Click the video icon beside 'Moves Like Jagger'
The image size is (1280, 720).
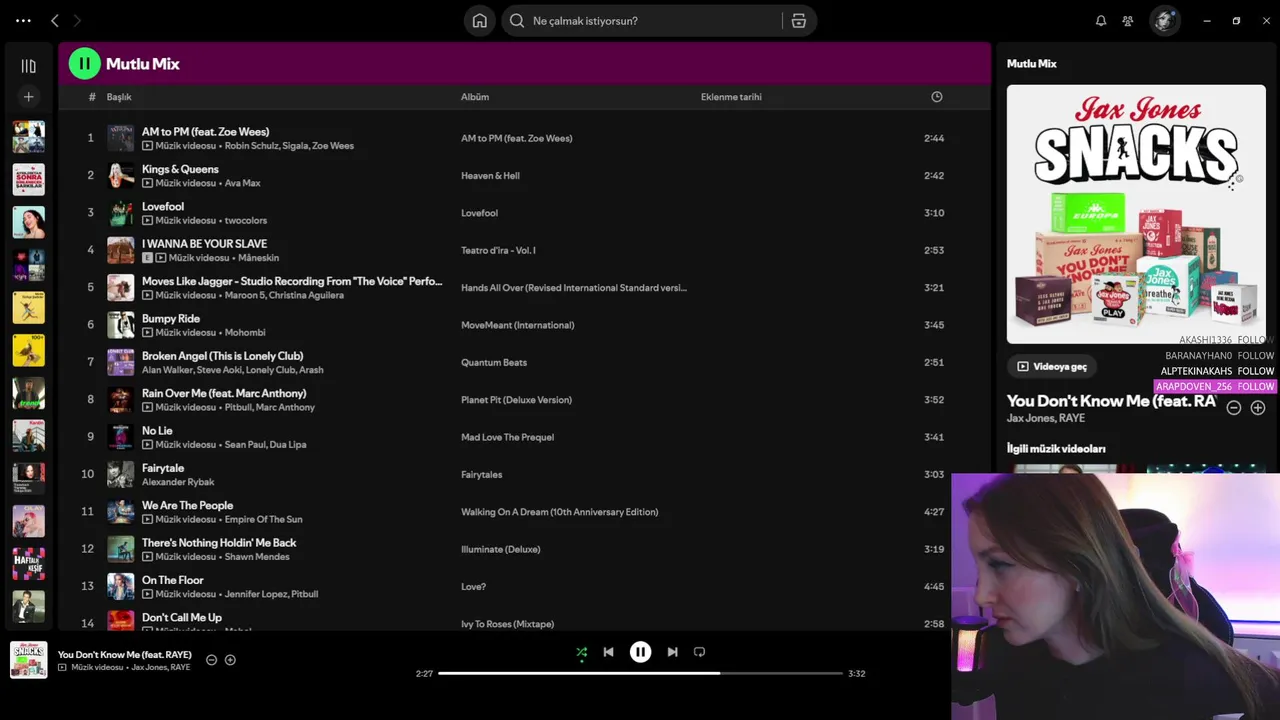click(x=147, y=295)
